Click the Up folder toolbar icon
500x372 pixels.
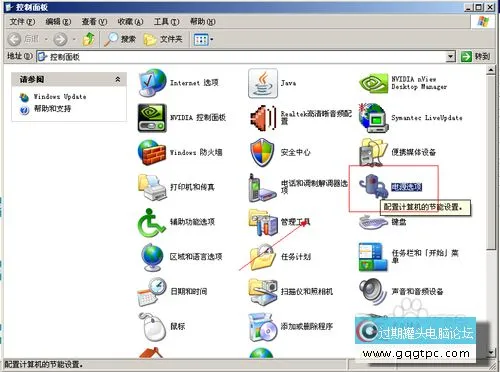tap(89, 39)
